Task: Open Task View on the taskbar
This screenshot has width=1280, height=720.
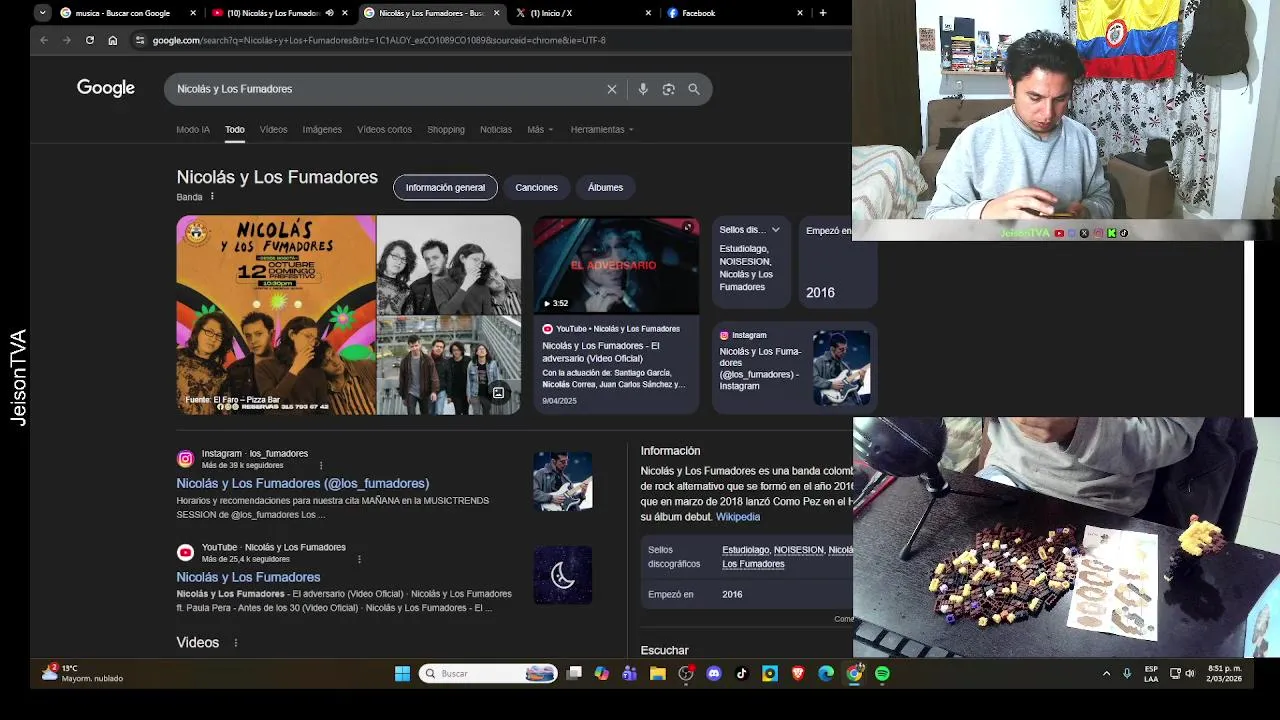Action: pos(574,674)
